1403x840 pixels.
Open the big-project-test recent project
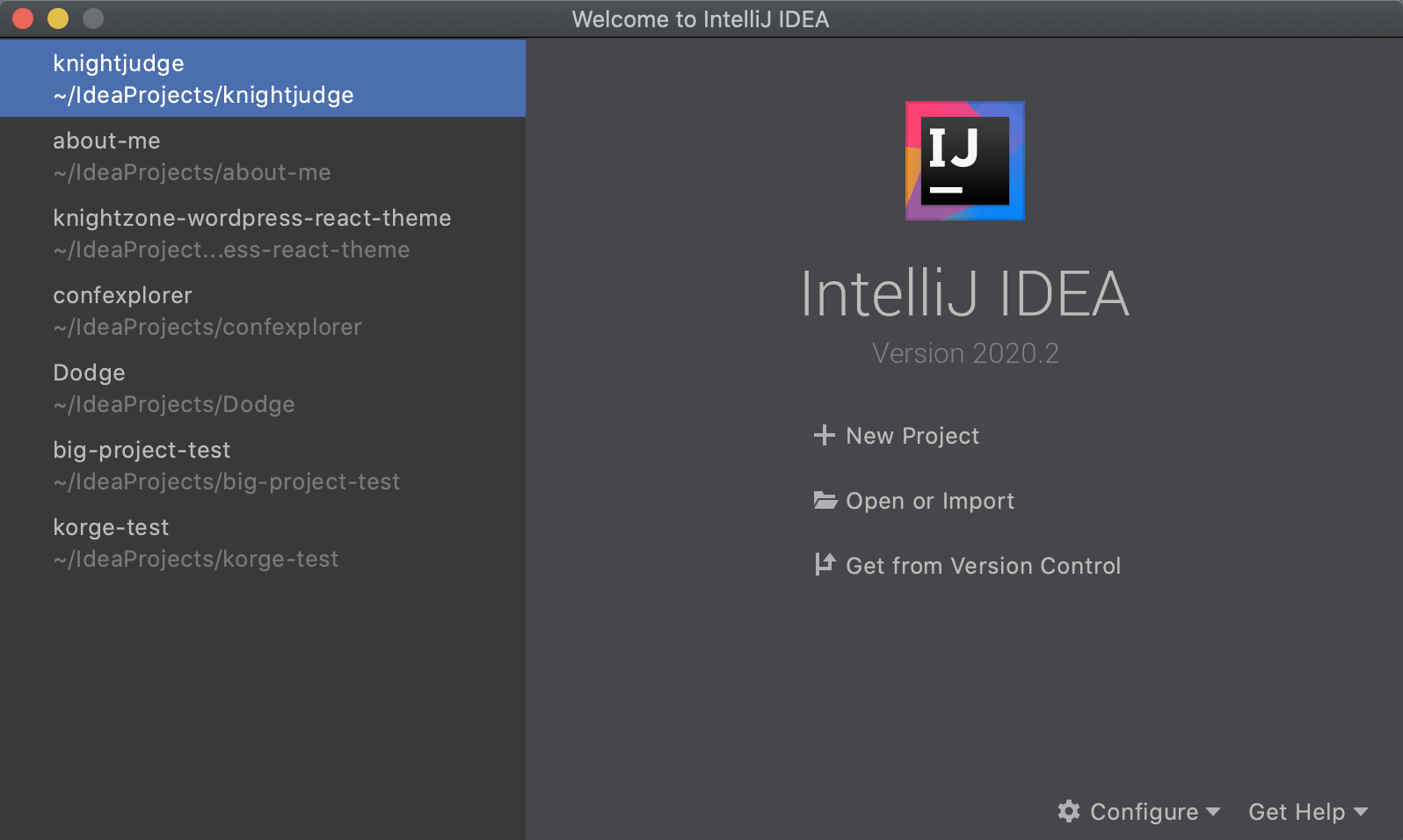[x=263, y=465]
